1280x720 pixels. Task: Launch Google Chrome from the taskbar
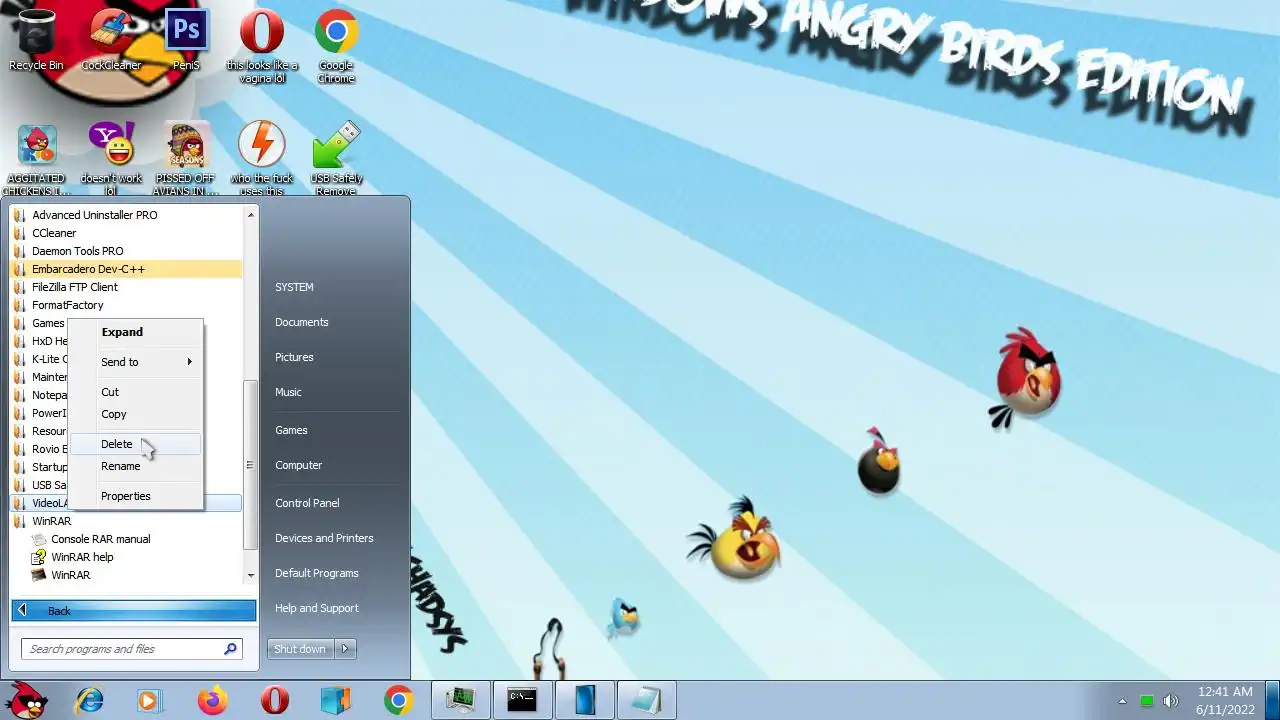pos(398,700)
